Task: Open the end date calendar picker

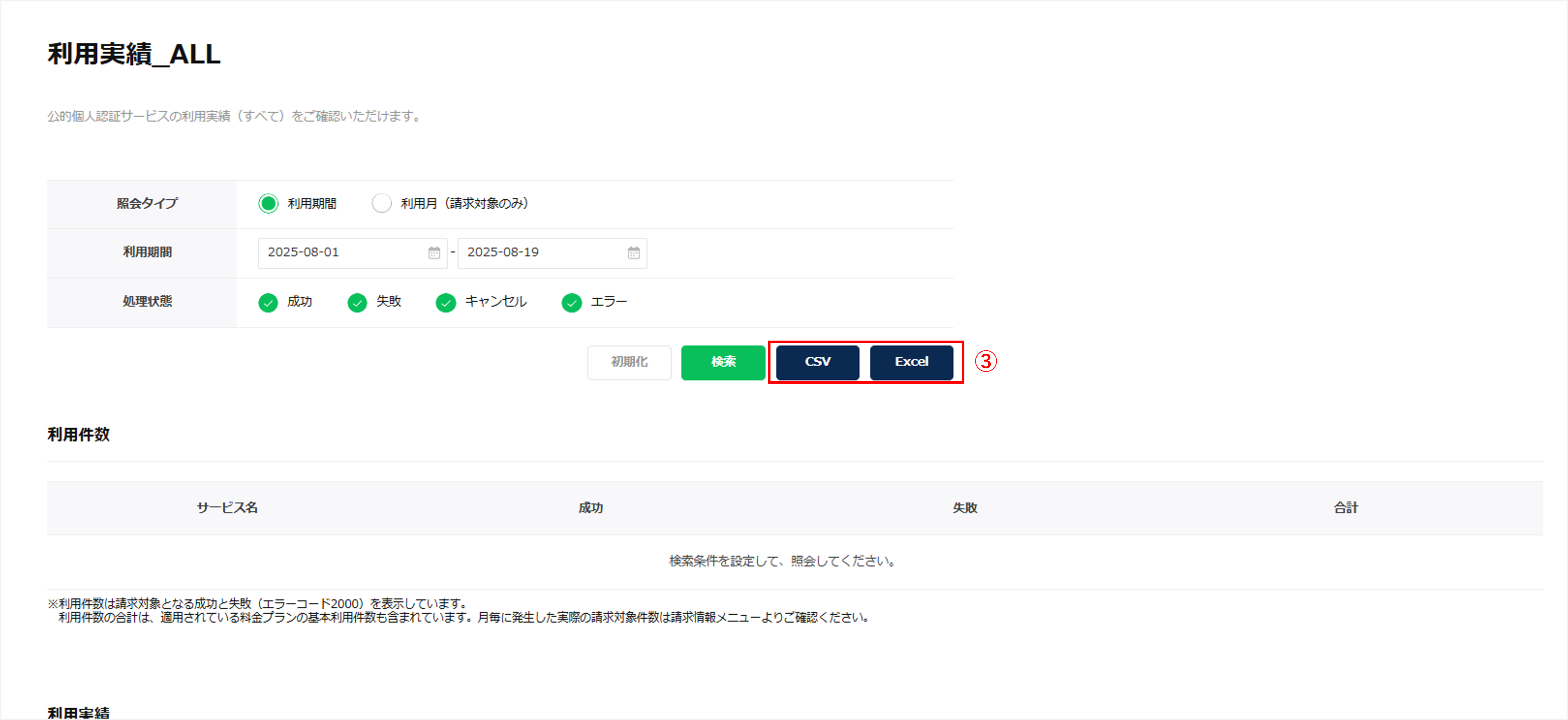Action: (x=633, y=253)
